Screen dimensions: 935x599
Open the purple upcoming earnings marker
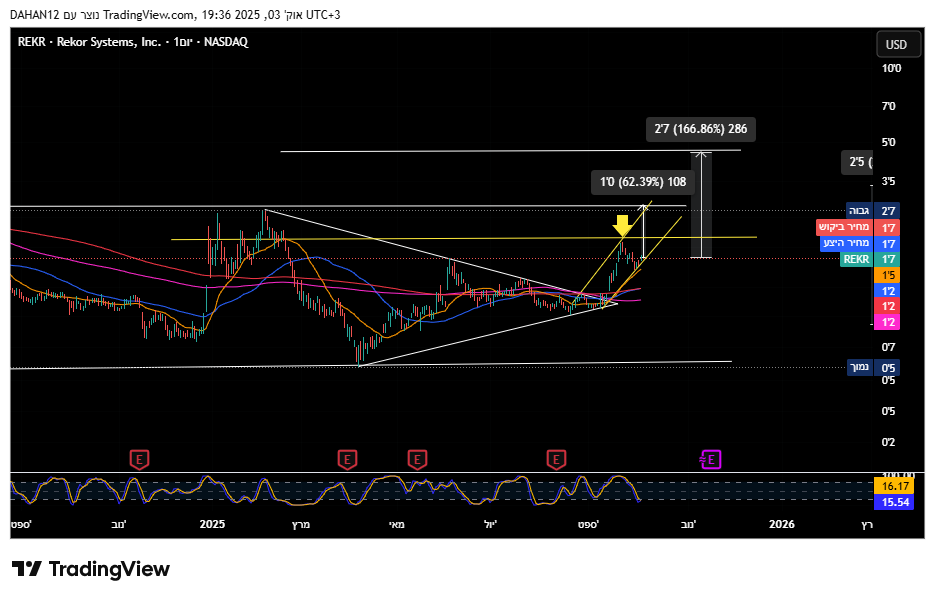click(x=711, y=460)
